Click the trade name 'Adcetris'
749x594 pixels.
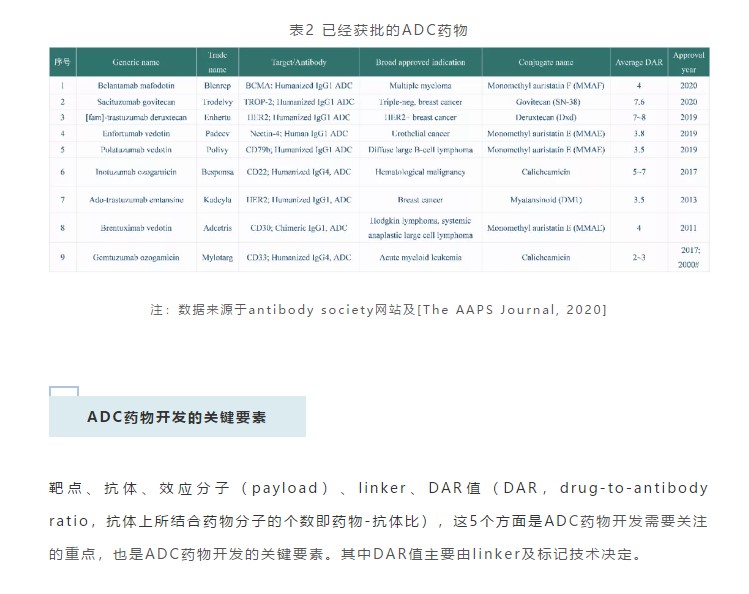click(x=217, y=228)
